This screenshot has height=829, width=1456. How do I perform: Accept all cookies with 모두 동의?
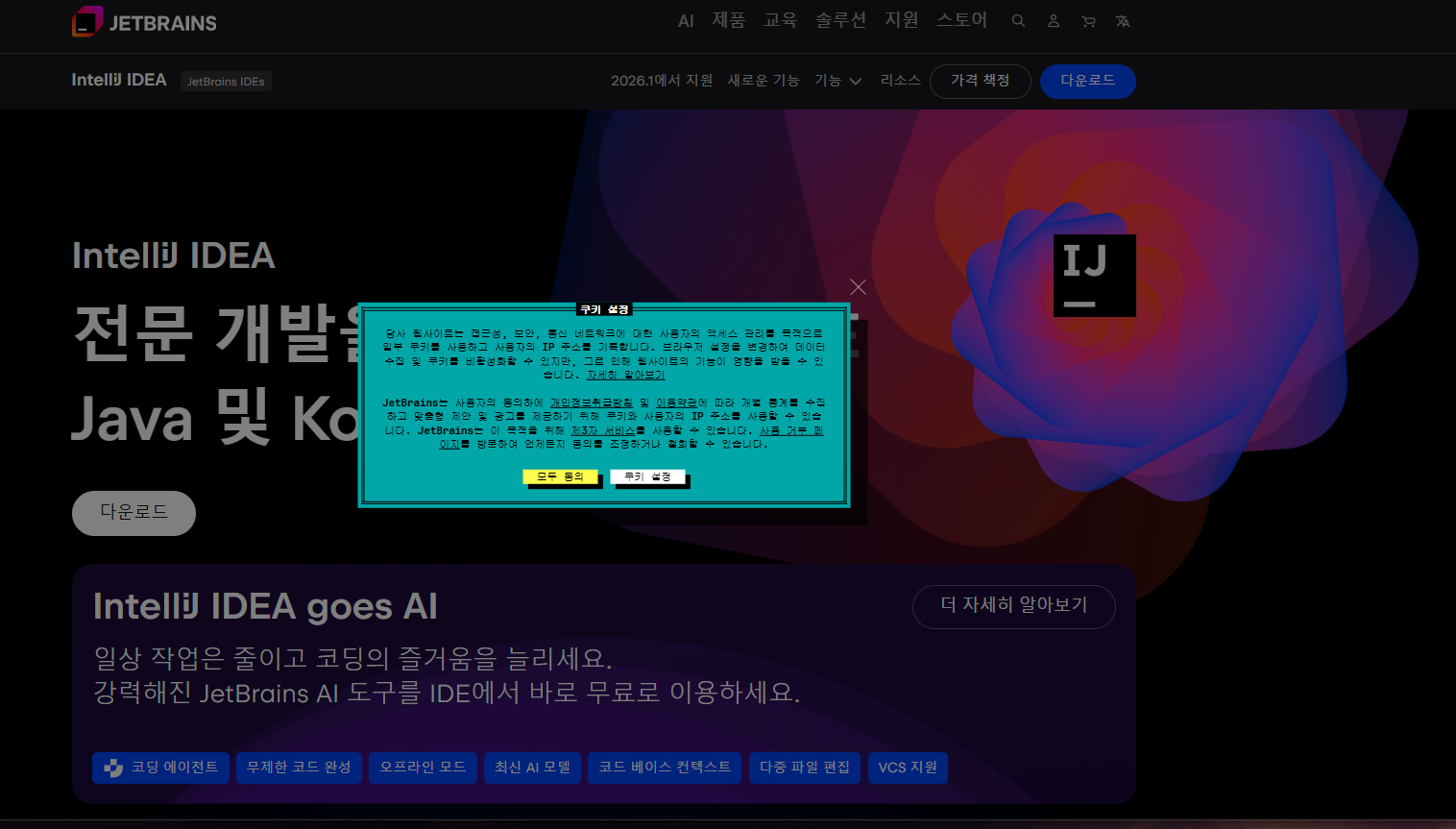pos(560,476)
